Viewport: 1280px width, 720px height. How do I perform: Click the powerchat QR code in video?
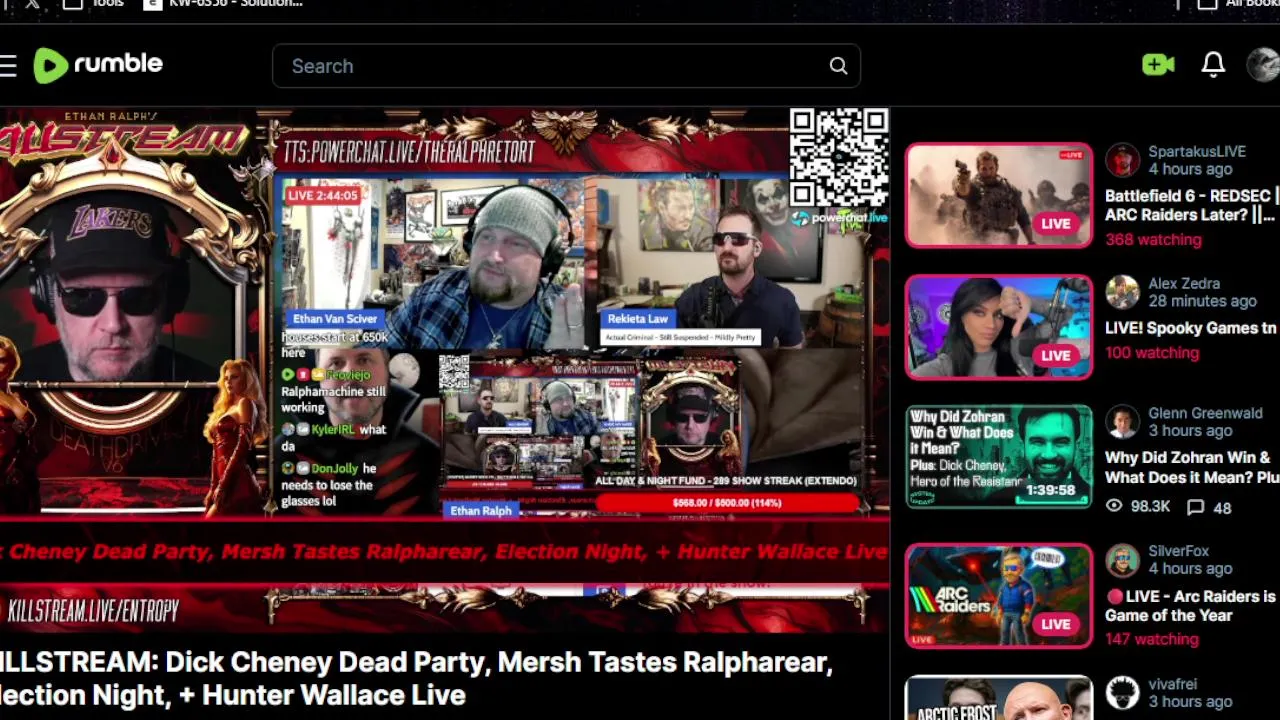coord(838,157)
